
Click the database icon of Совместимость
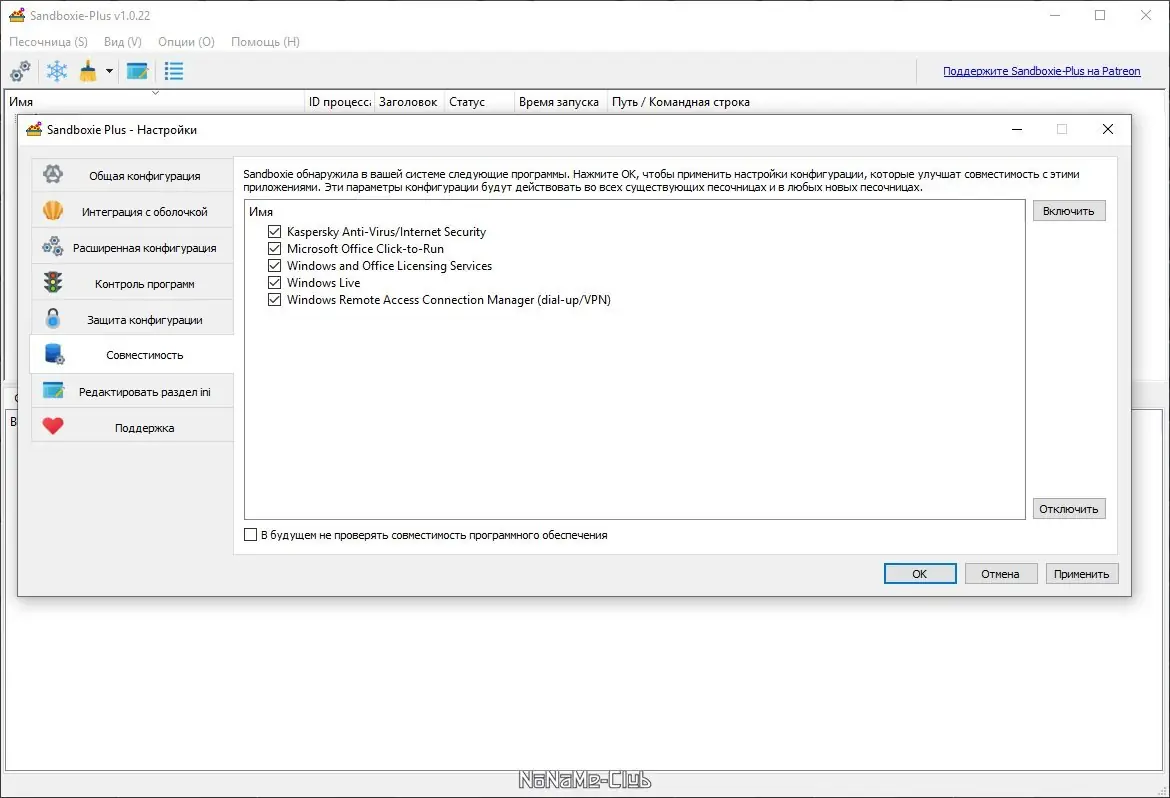(x=54, y=355)
